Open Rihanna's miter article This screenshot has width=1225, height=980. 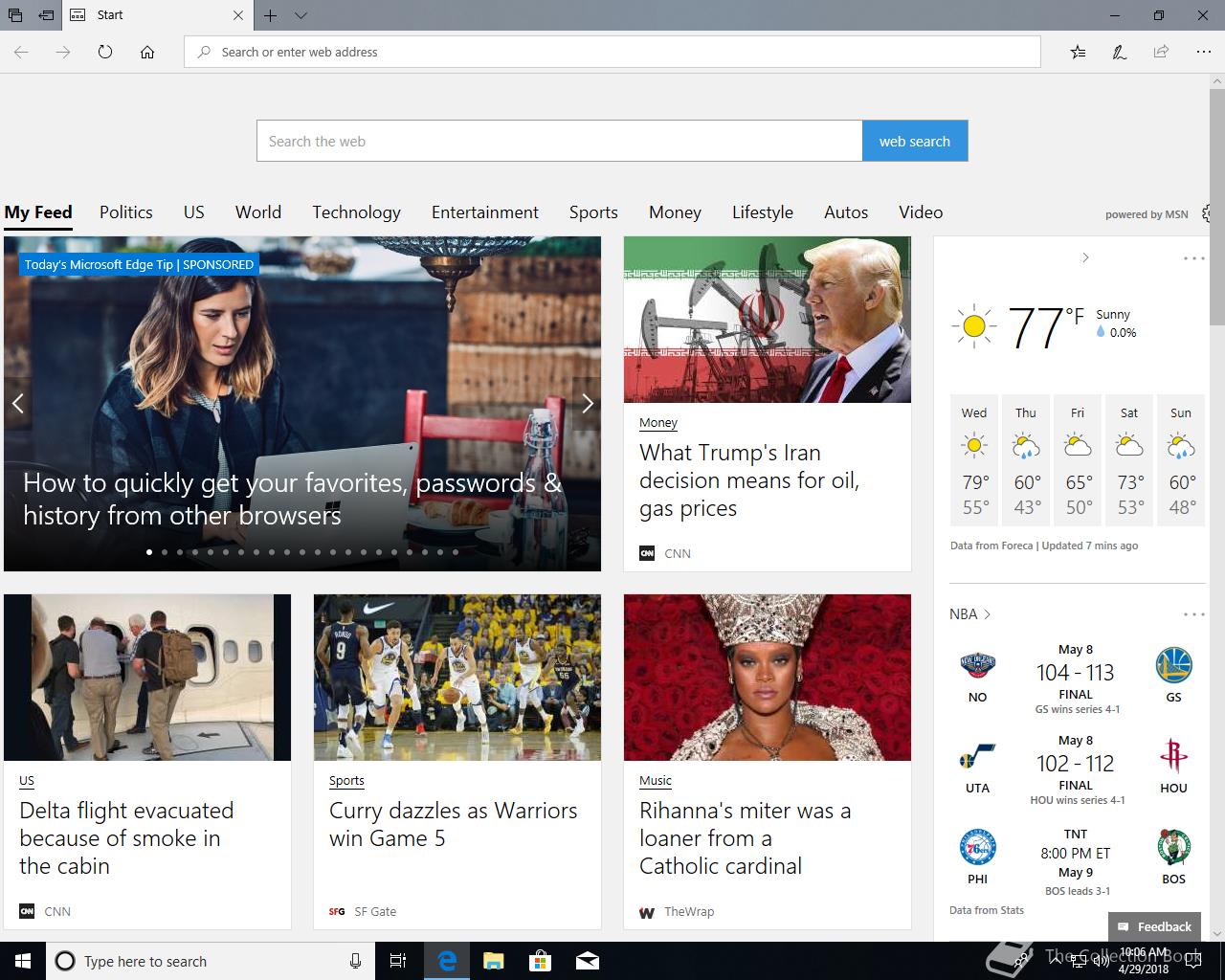[x=745, y=838]
